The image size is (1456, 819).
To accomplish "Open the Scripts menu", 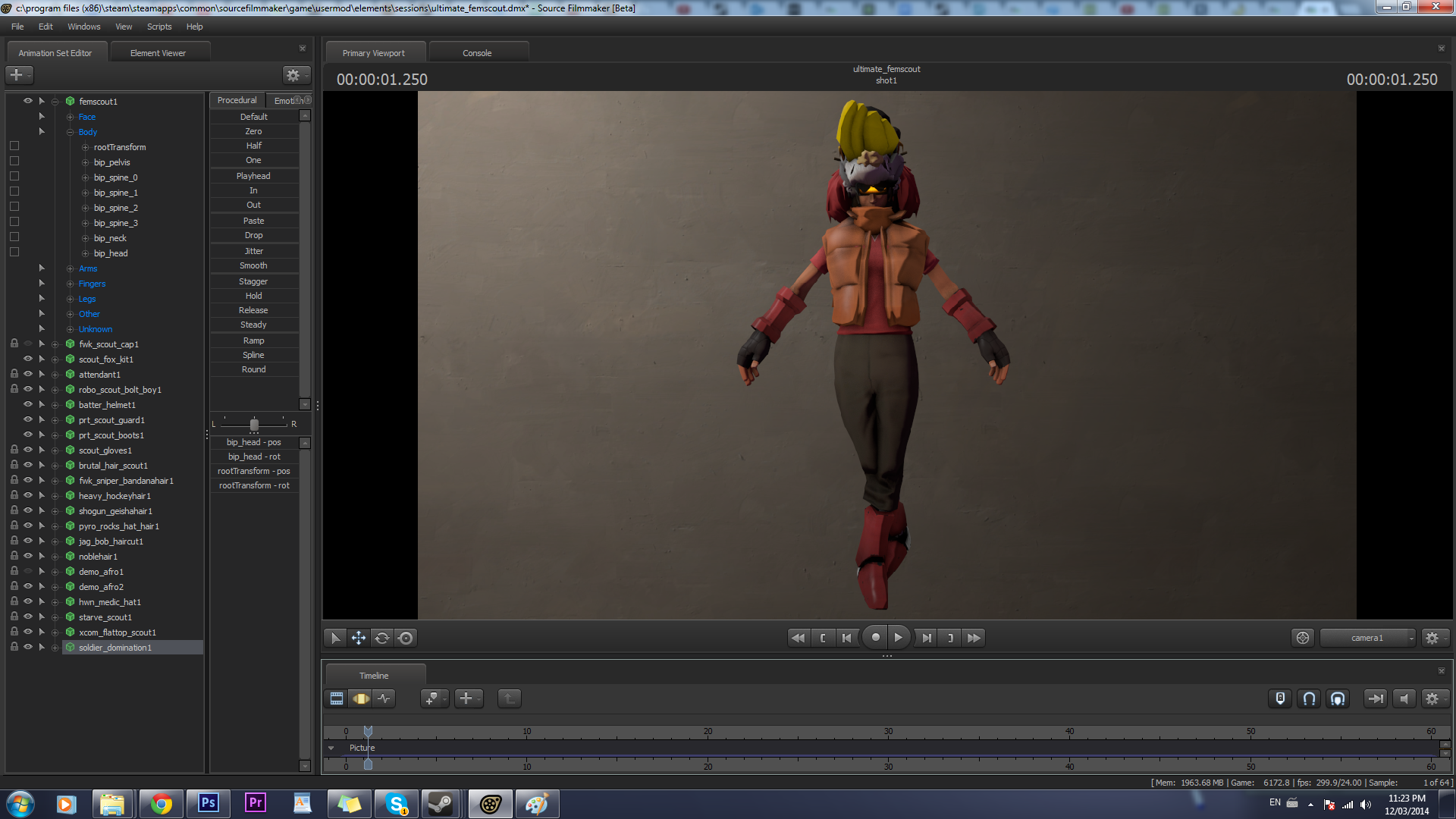I will point(159,27).
